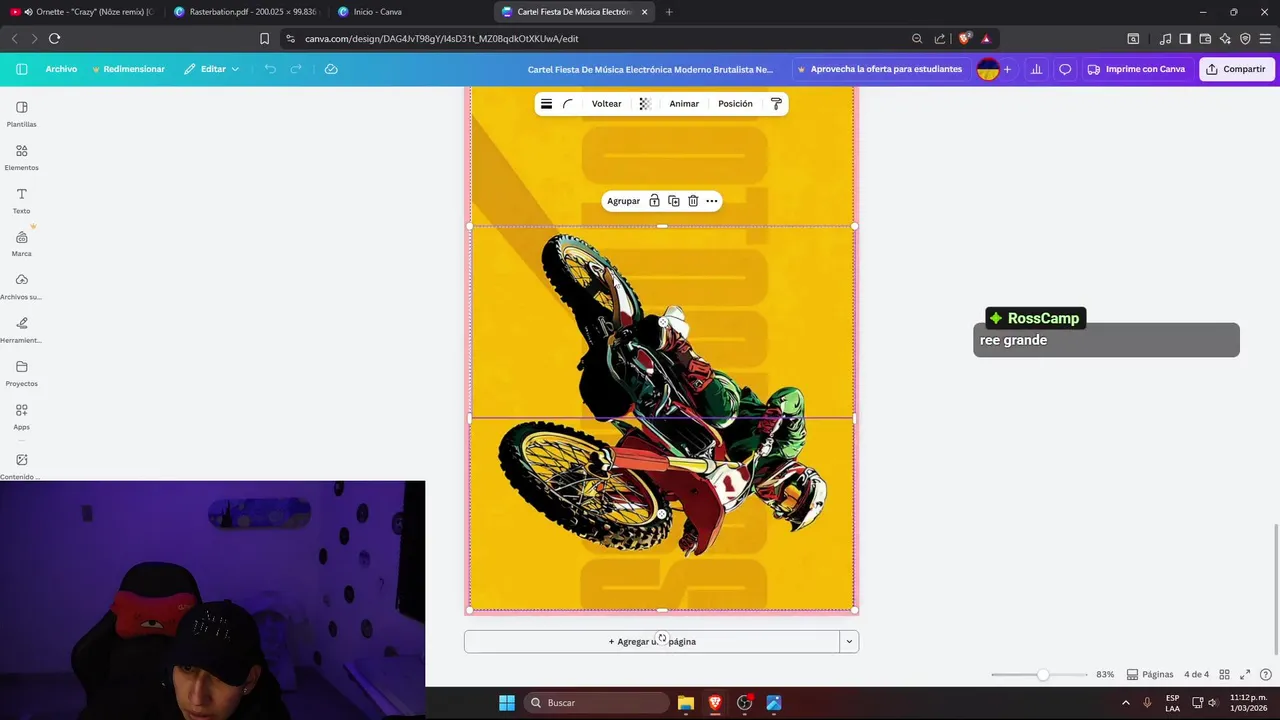Redo the last action
Viewport: 1280px width, 720px height.
pos(296,69)
